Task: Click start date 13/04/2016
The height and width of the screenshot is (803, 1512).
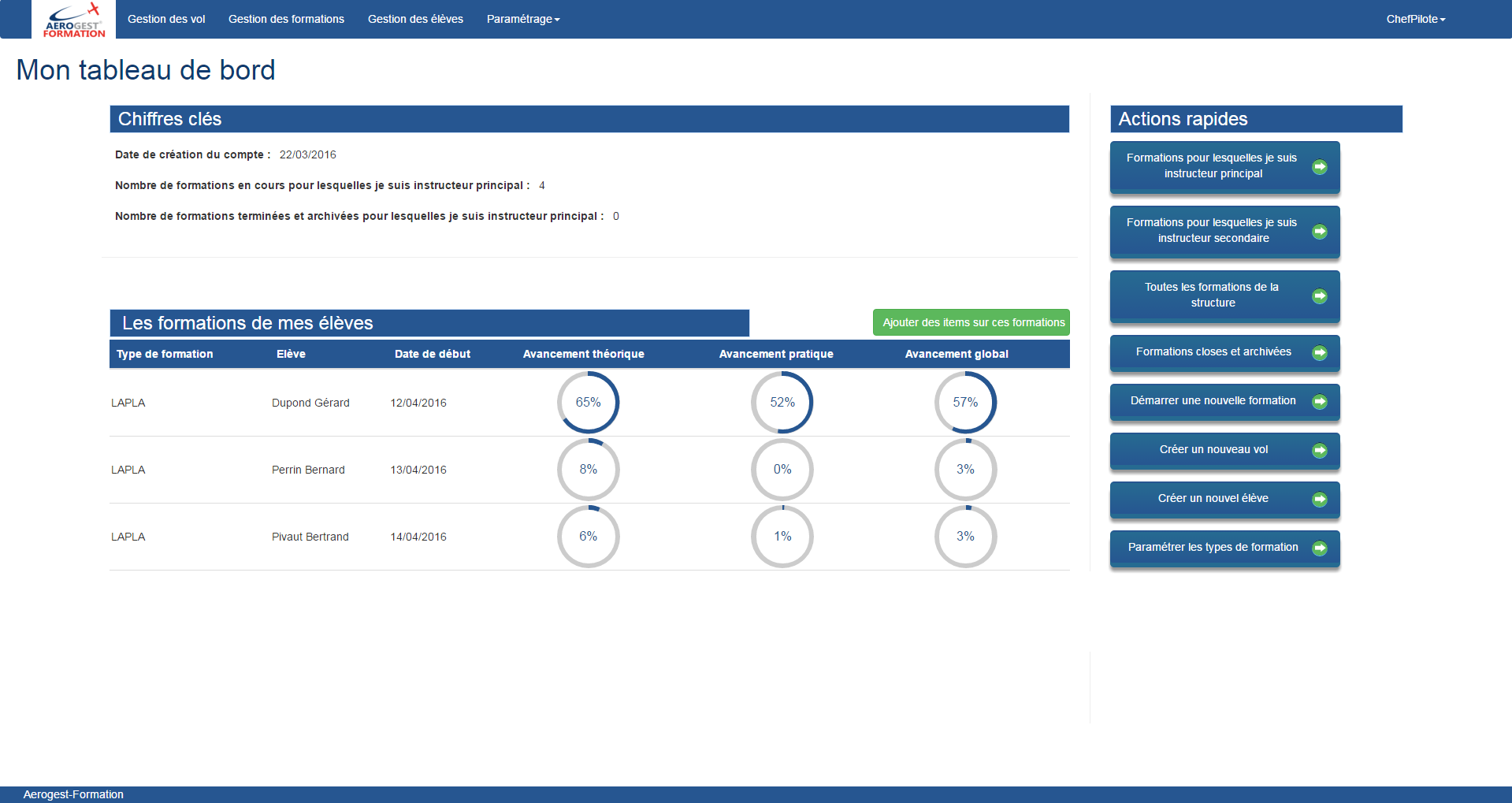Action: click(x=418, y=470)
